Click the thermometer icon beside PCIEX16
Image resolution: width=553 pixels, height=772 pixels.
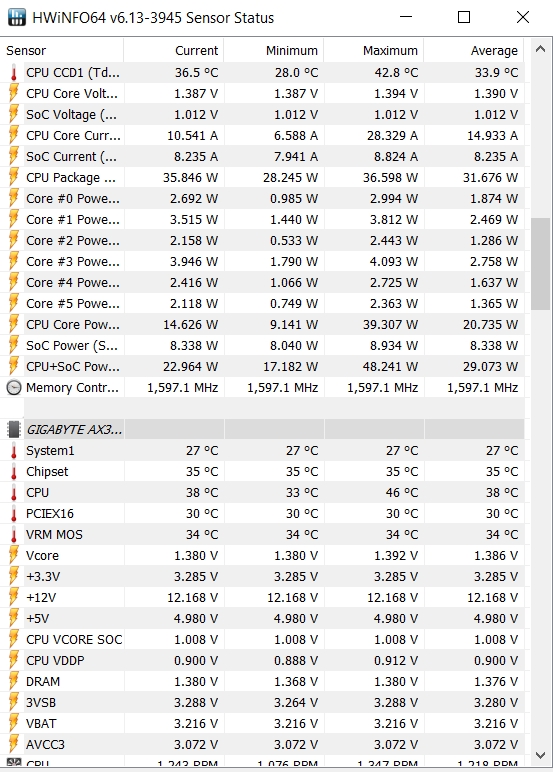[14, 514]
